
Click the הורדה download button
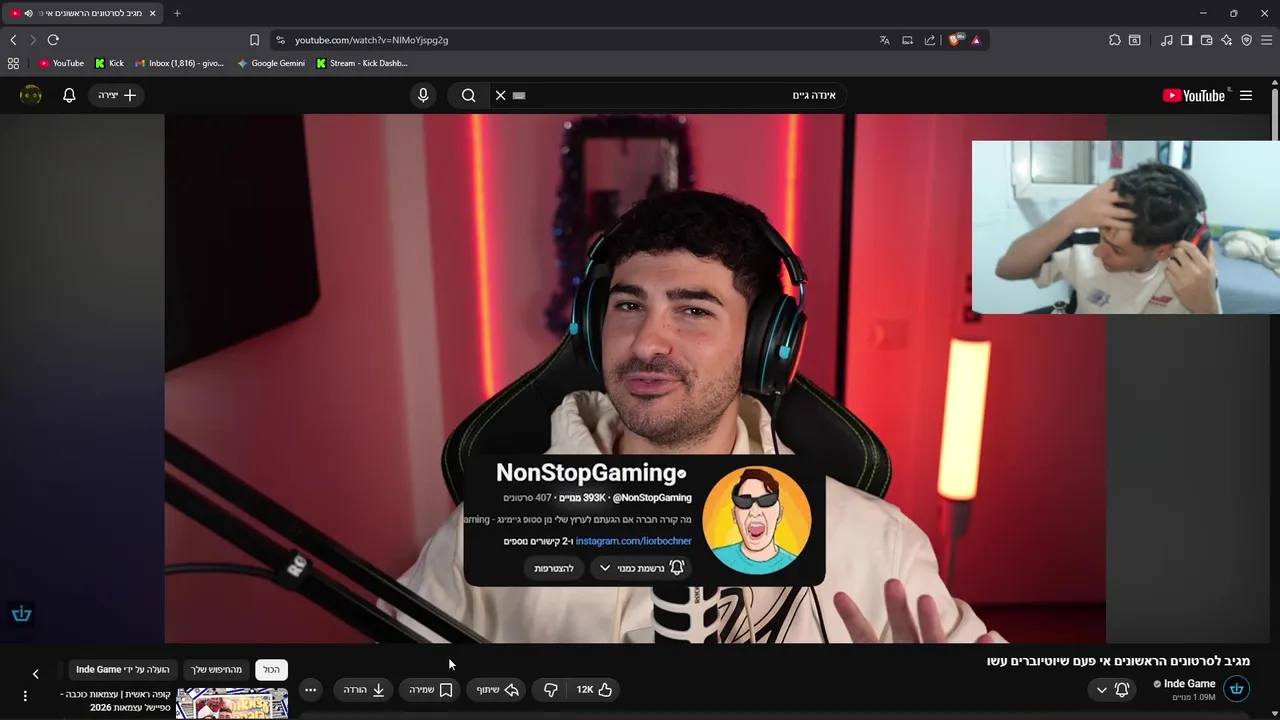pos(364,690)
